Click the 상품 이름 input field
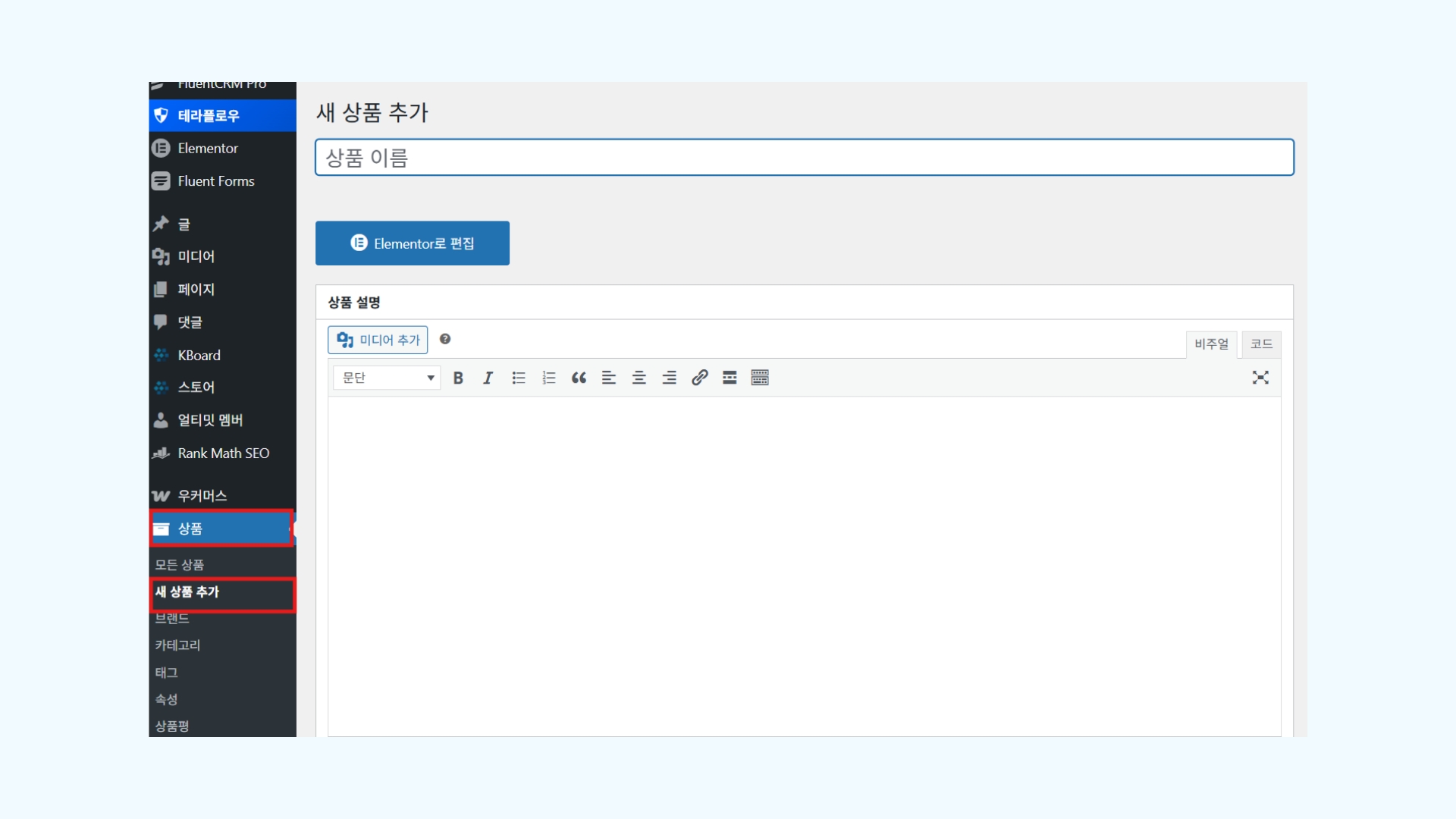The height and width of the screenshot is (819, 1456). pyautogui.click(x=804, y=158)
